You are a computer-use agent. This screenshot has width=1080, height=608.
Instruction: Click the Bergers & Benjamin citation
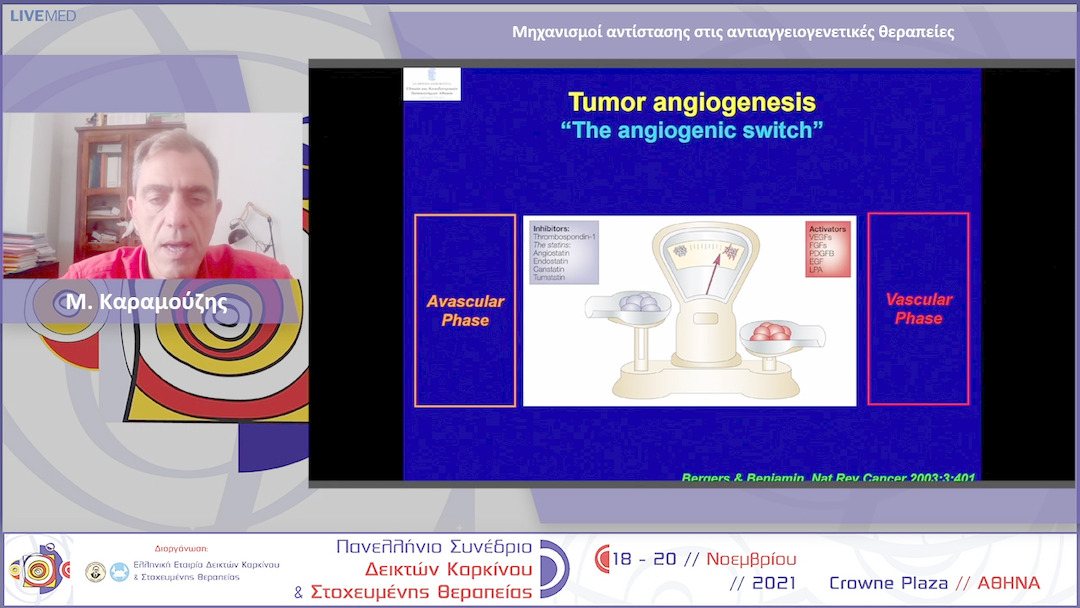tap(828, 476)
